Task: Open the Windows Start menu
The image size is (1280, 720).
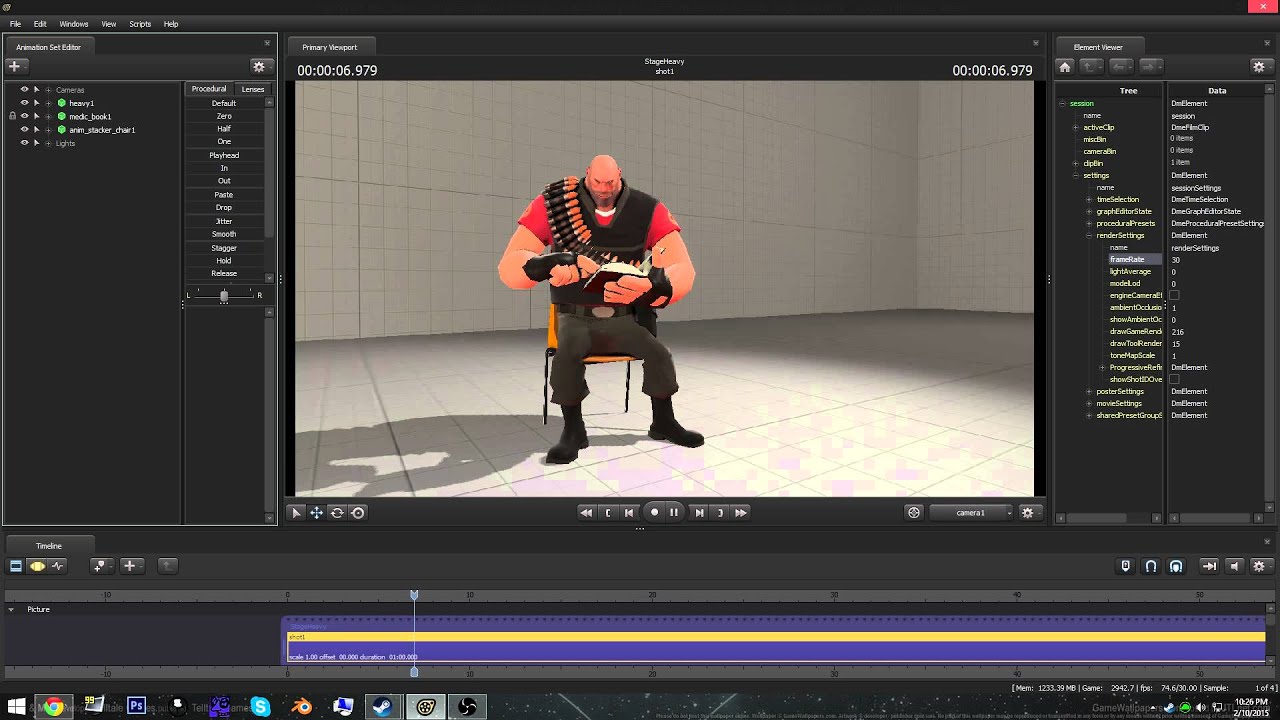Action: (x=16, y=707)
